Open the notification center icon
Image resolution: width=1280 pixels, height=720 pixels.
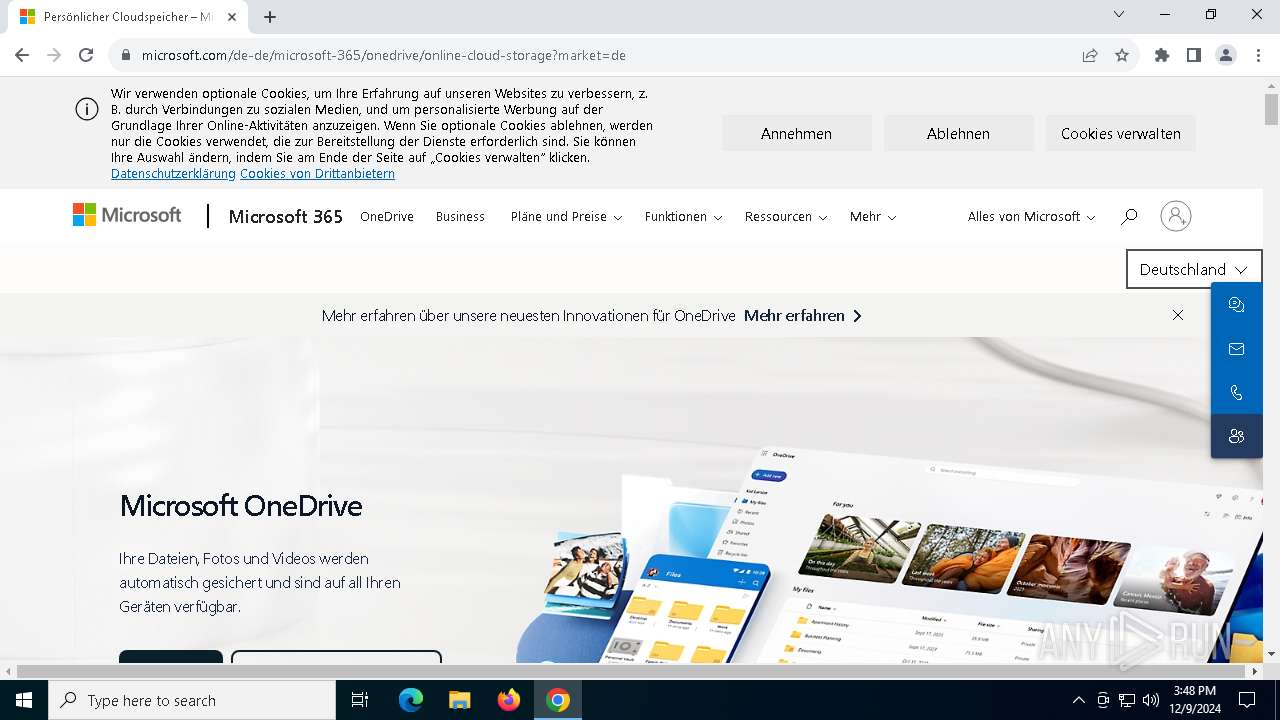[1247, 700]
